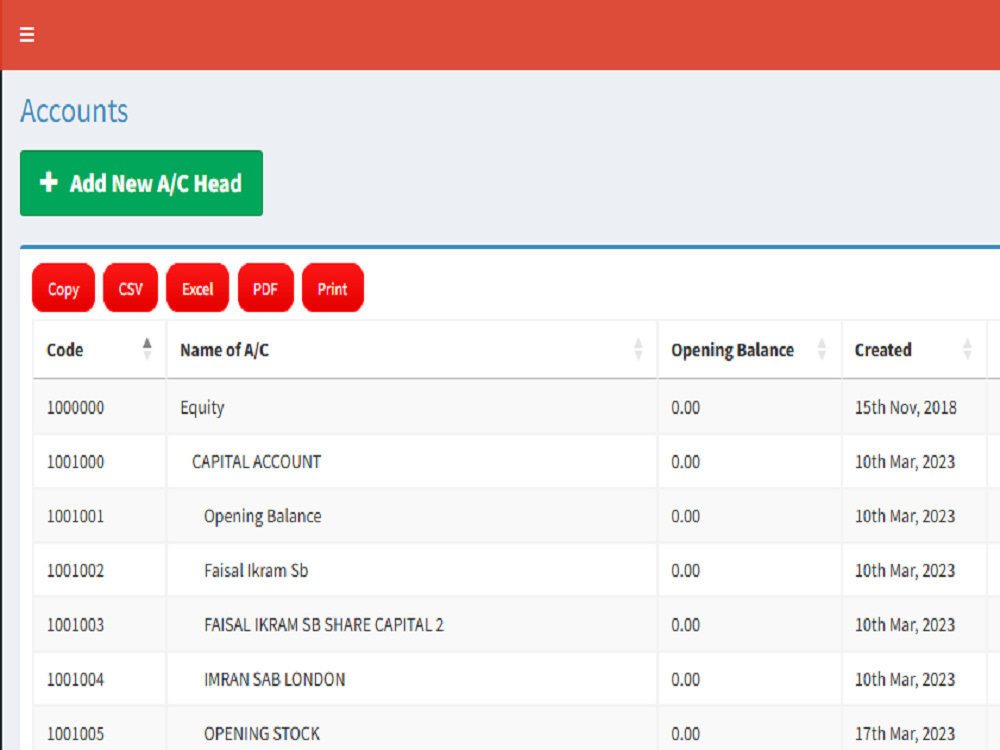Click CAPITAL ACCOUNT row's created date
This screenshot has width=1000, height=750.
pyautogui.click(x=905, y=462)
